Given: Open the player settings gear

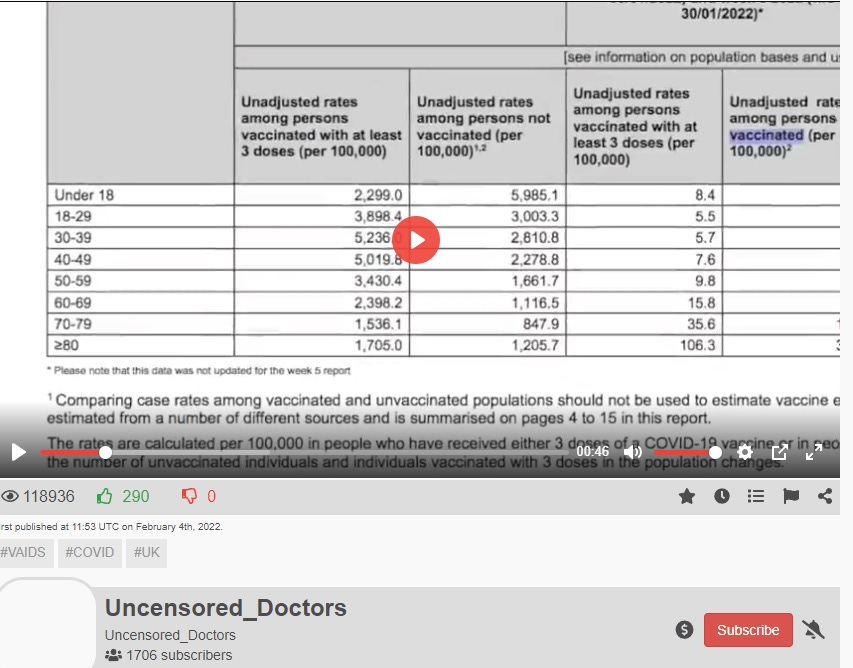Looking at the screenshot, I should (745, 452).
